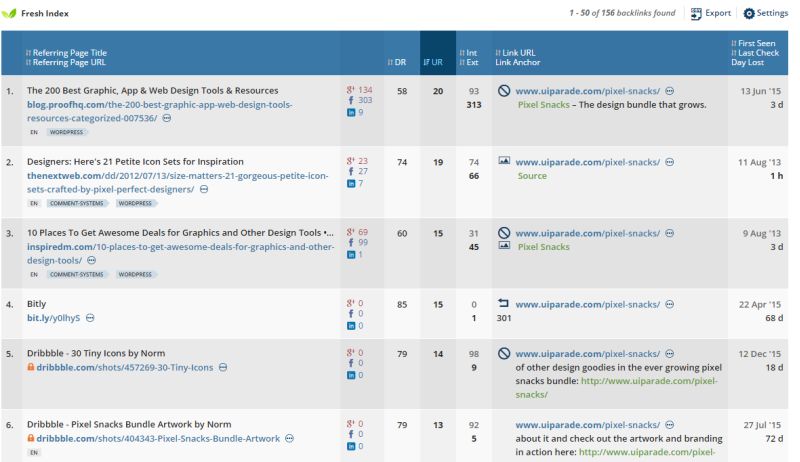
Task: Sort by Link URL column header
Action: pyautogui.click(x=515, y=53)
